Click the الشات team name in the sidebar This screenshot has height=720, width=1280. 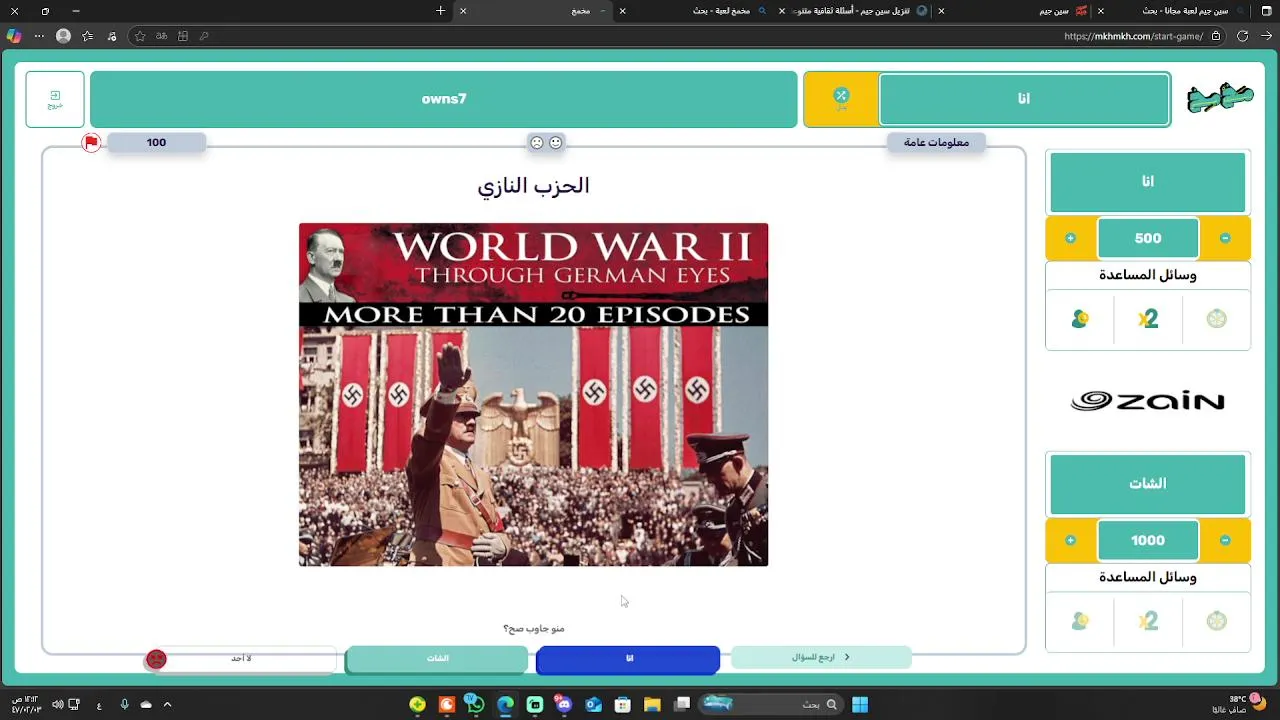1148,484
